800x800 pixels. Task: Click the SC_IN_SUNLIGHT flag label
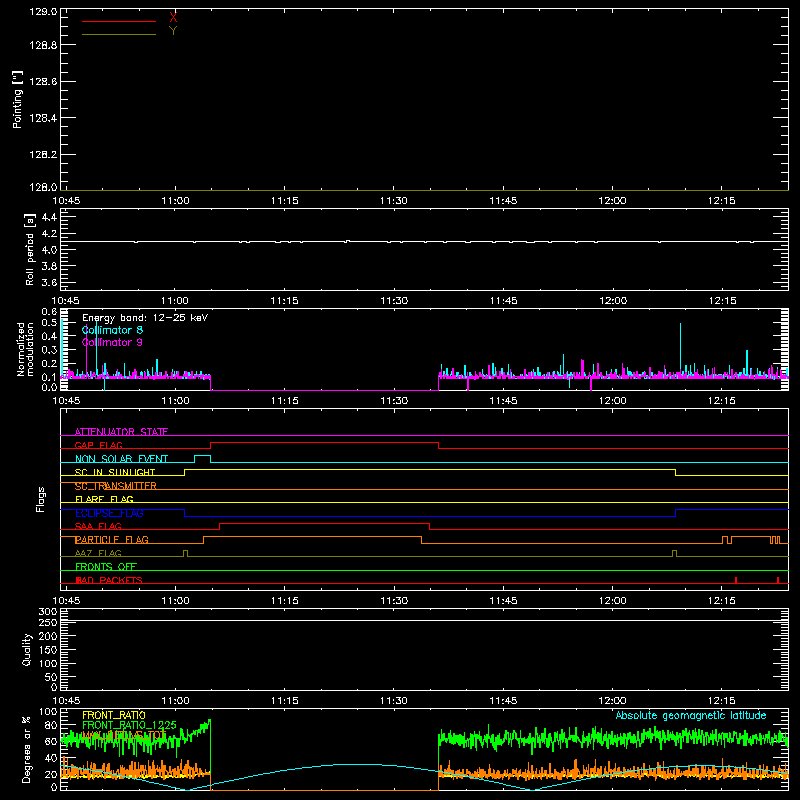point(115,472)
